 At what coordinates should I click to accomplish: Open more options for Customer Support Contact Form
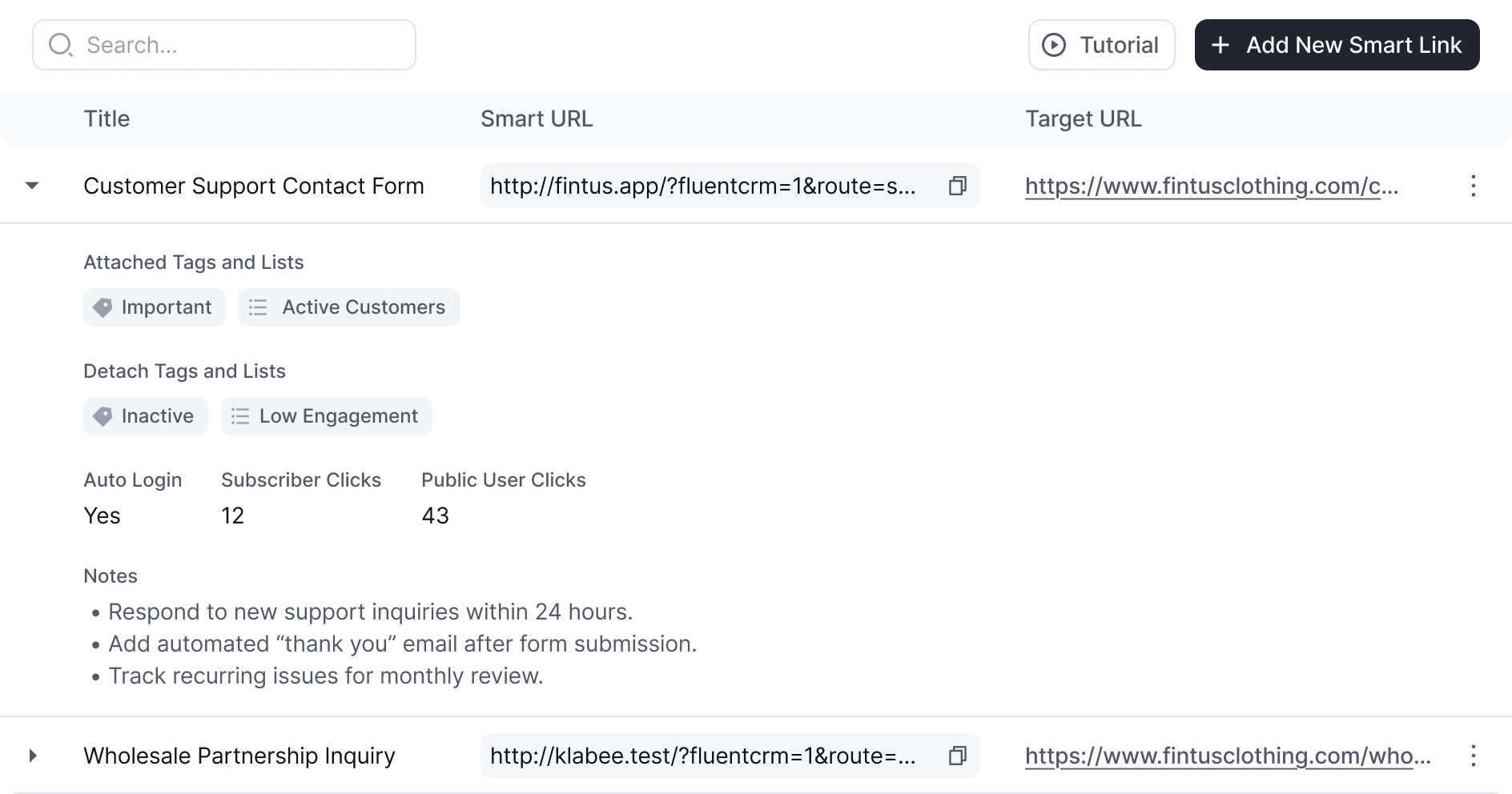click(1473, 186)
